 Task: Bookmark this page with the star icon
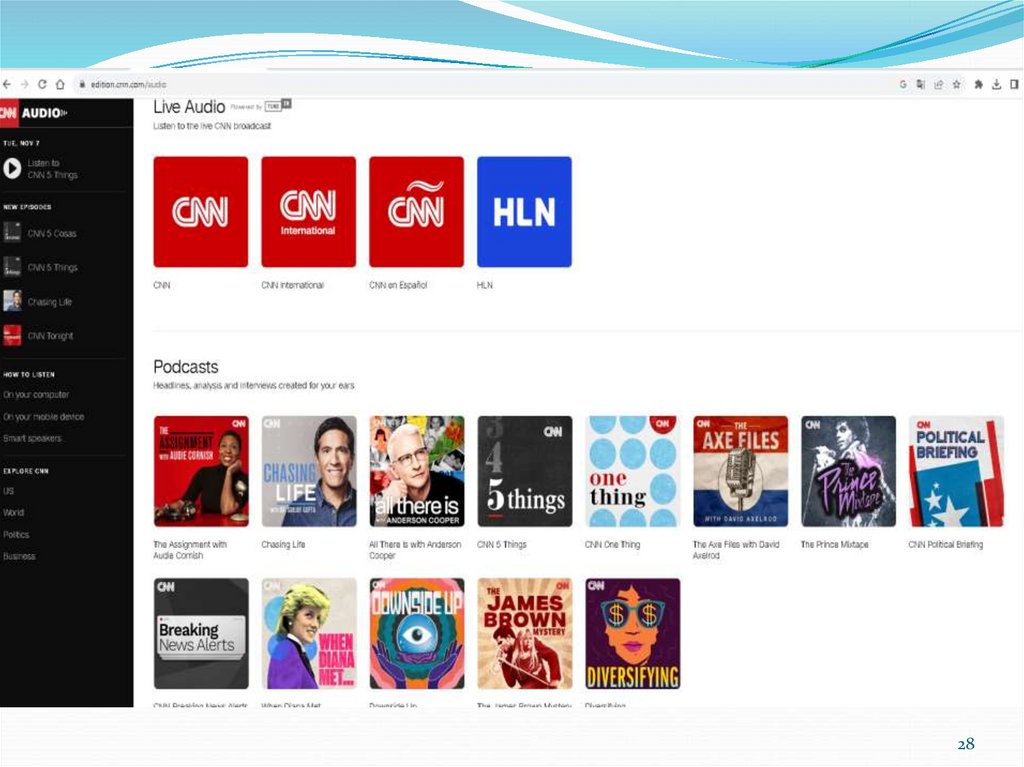pyautogui.click(x=957, y=84)
